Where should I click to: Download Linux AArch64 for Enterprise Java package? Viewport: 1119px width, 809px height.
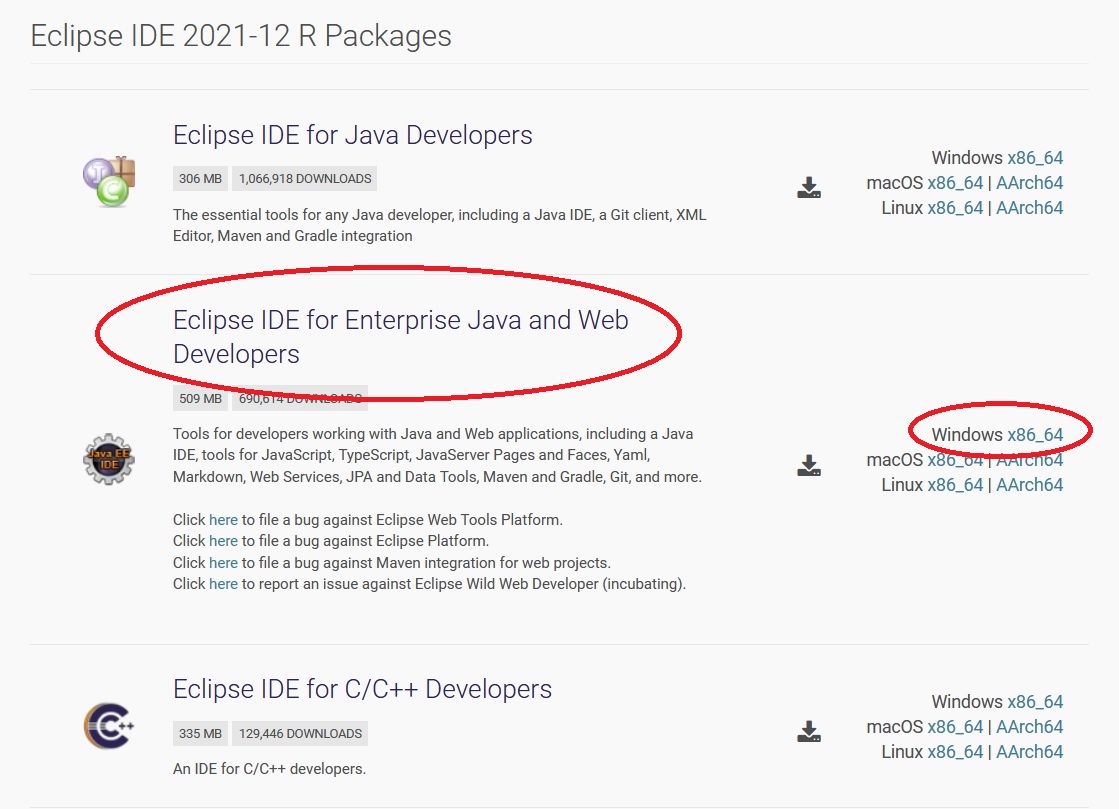click(x=1029, y=484)
